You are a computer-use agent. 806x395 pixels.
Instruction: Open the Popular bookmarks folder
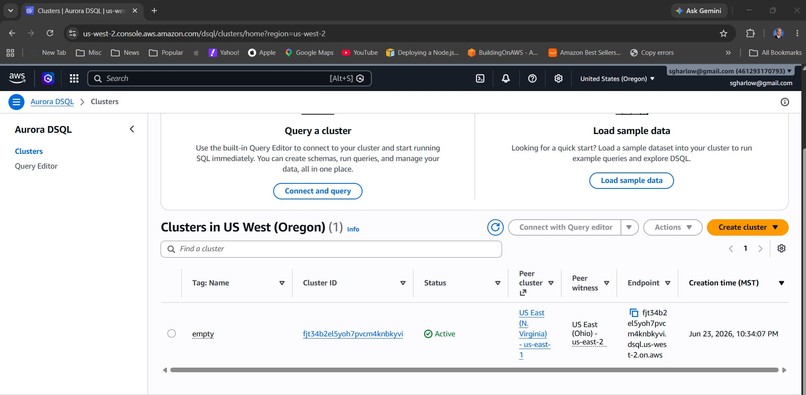[x=166, y=52]
